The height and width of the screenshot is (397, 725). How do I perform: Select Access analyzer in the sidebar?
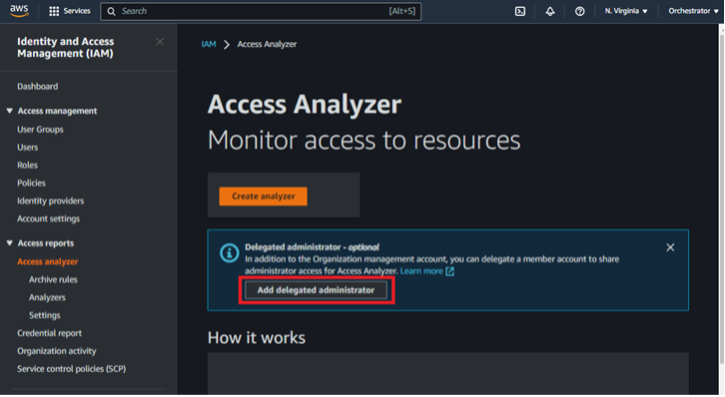pyautogui.click(x=48, y=262)
